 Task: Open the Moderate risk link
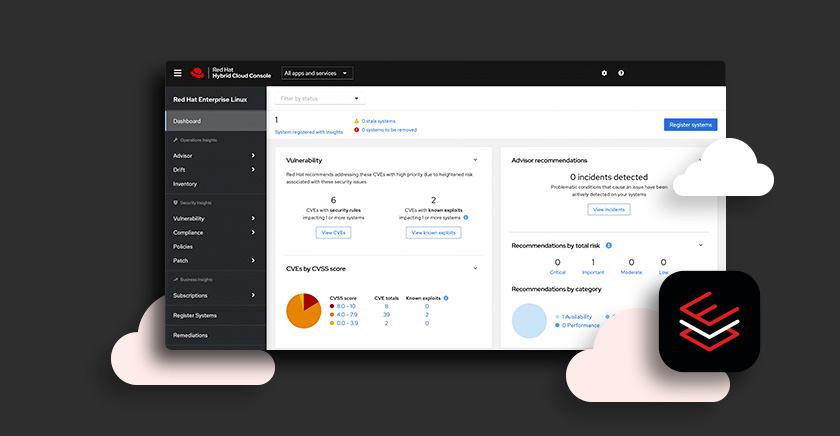[631, 272]
